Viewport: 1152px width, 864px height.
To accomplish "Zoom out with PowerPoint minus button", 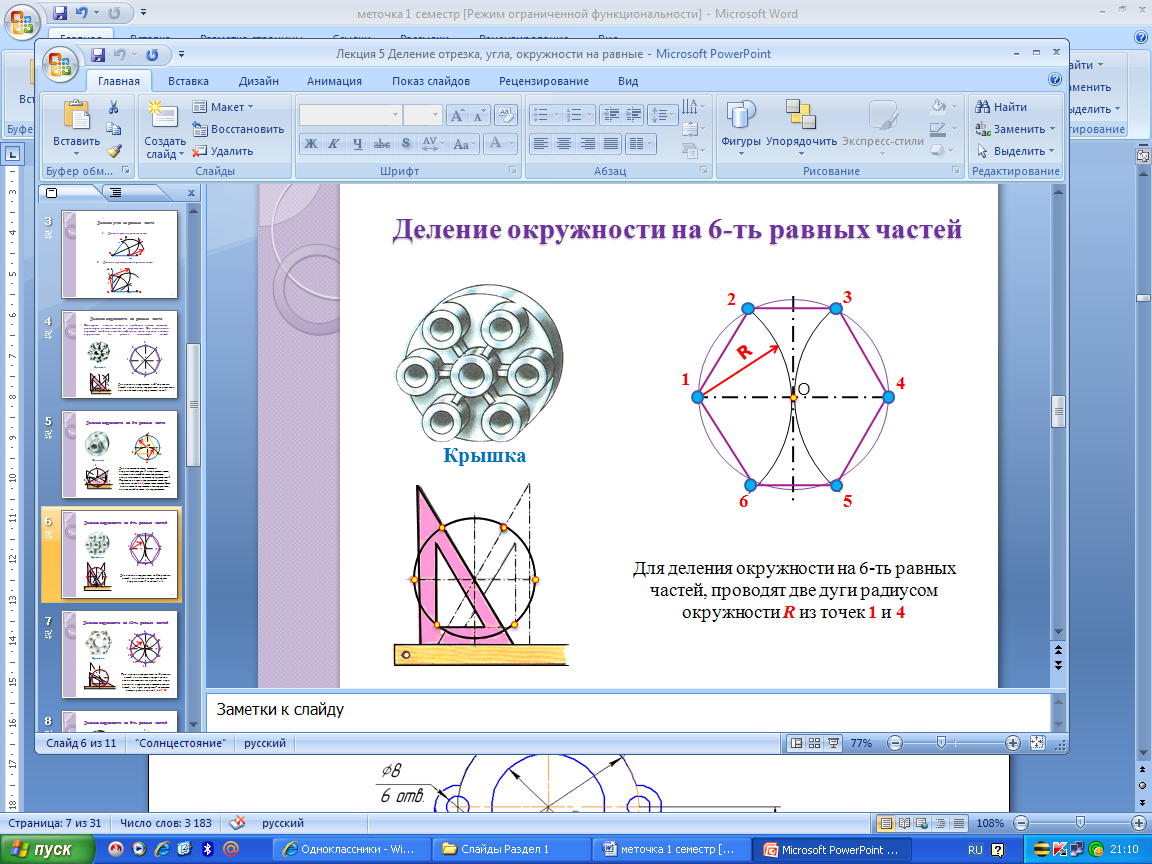I will (895, 743).
